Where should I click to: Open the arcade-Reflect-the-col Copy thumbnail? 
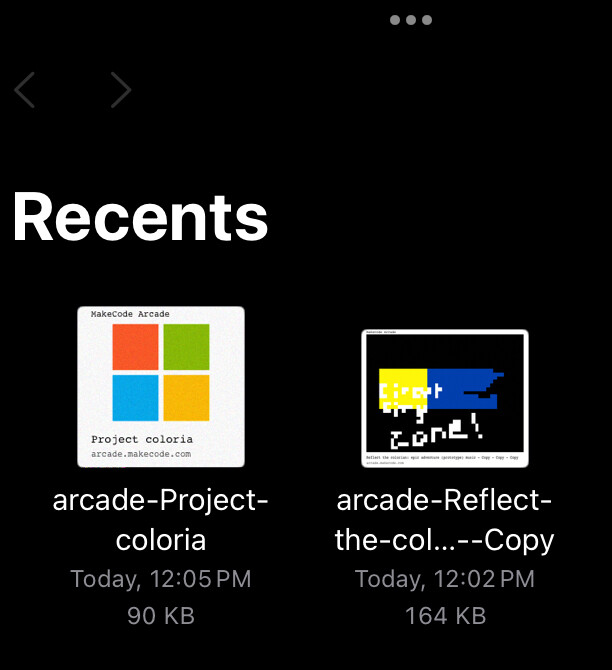(445, 398)
